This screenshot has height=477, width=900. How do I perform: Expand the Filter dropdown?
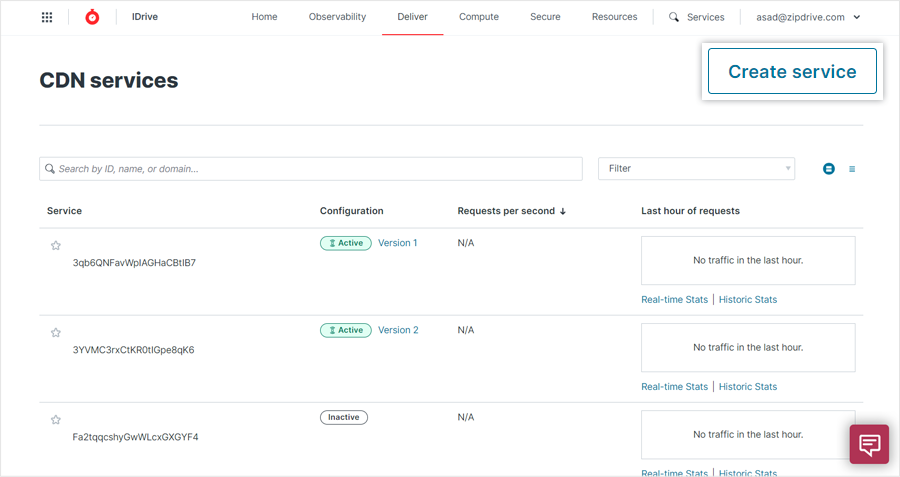pyautogui.click(x=696, y=169)
